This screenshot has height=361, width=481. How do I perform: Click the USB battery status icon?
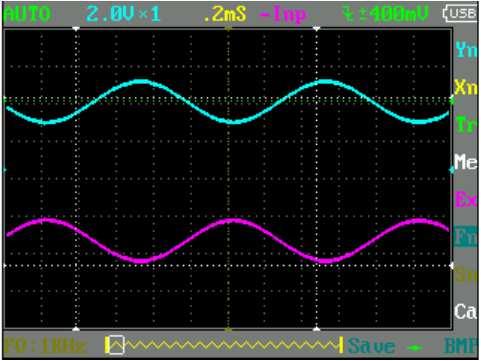coord(461,13)
